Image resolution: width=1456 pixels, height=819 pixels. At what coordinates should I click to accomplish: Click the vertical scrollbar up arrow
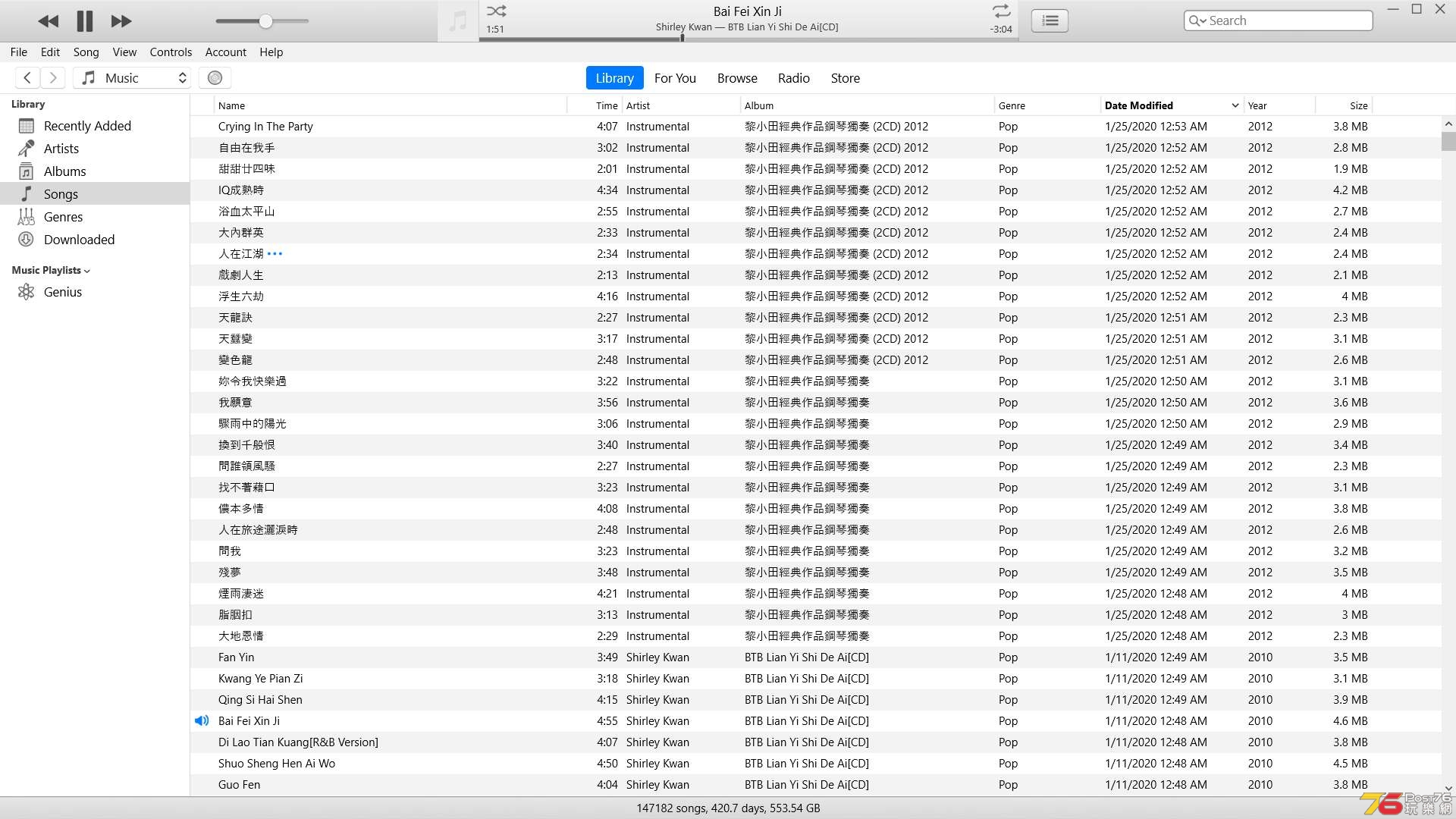coord(1448,124)
